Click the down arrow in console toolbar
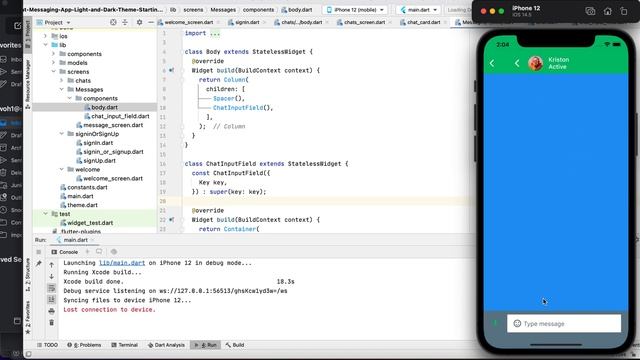 click(x=51, y=276)
